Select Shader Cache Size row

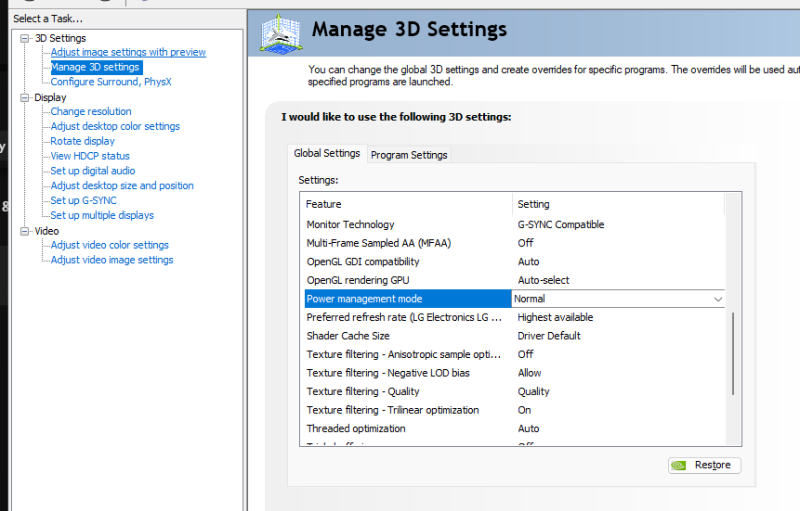point(514,336)
